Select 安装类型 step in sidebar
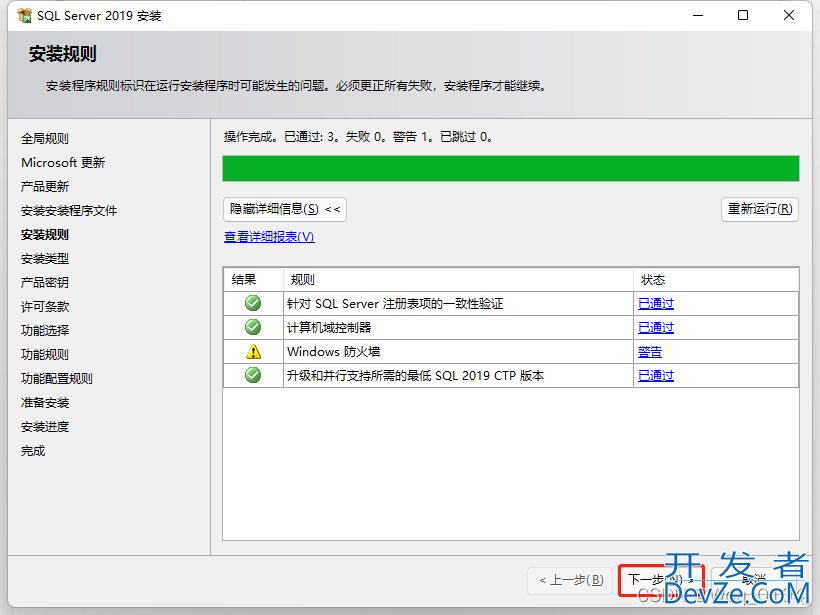Image resolution: width=820 pixels, height=615 pixels. tap(45, 259)
